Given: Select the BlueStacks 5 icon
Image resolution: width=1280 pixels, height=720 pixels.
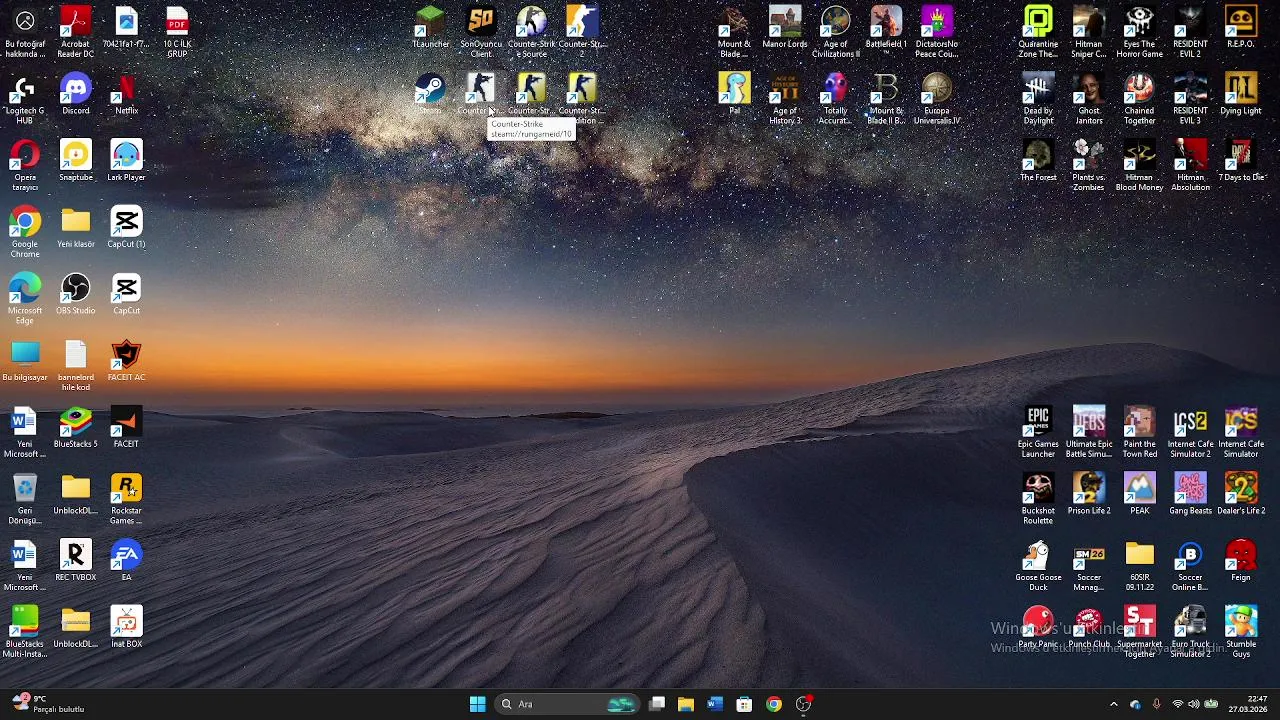Looking at the screenshot, I should [x=75, y=428].
